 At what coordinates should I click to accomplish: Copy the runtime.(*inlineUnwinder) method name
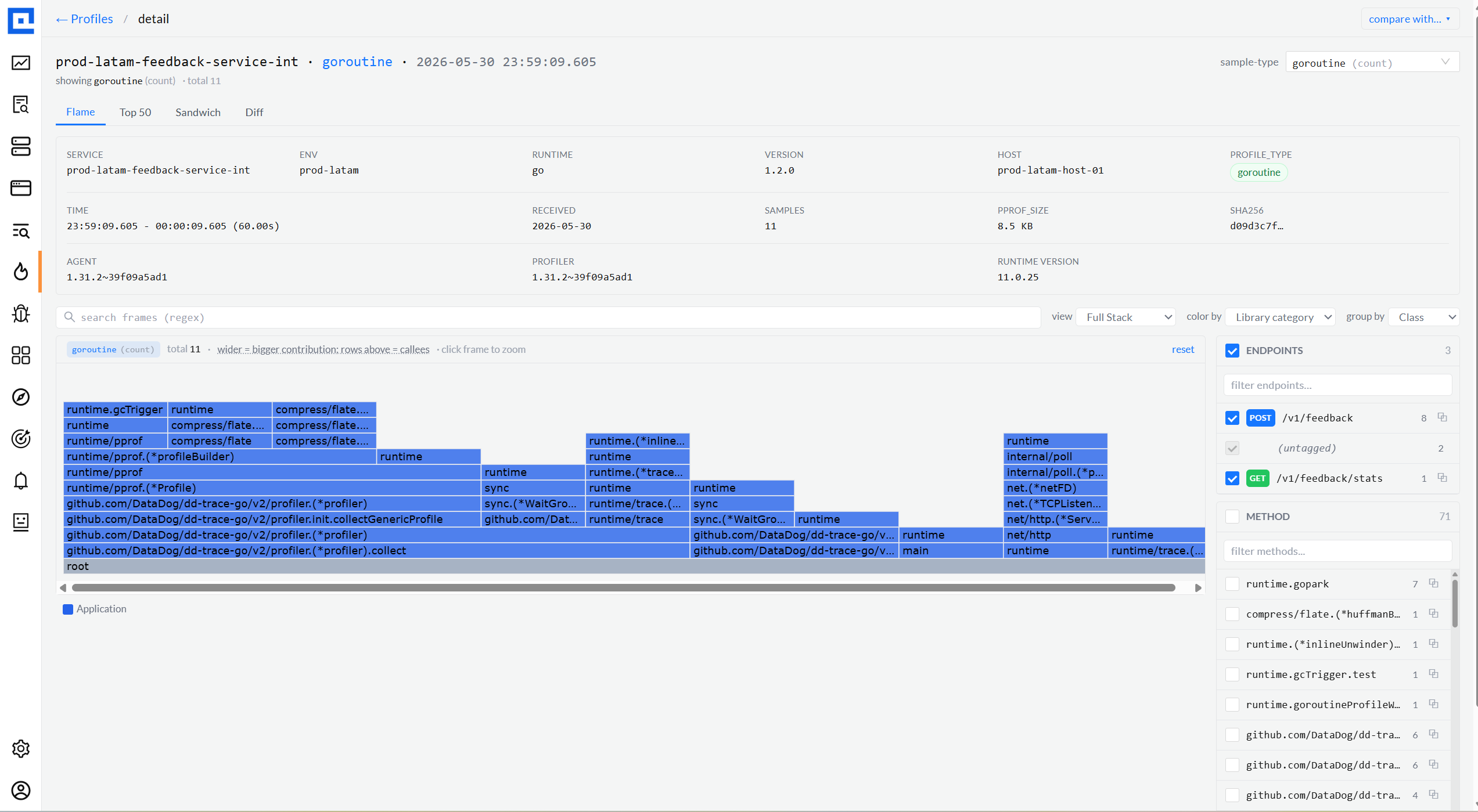click(x=1433, y=644)
